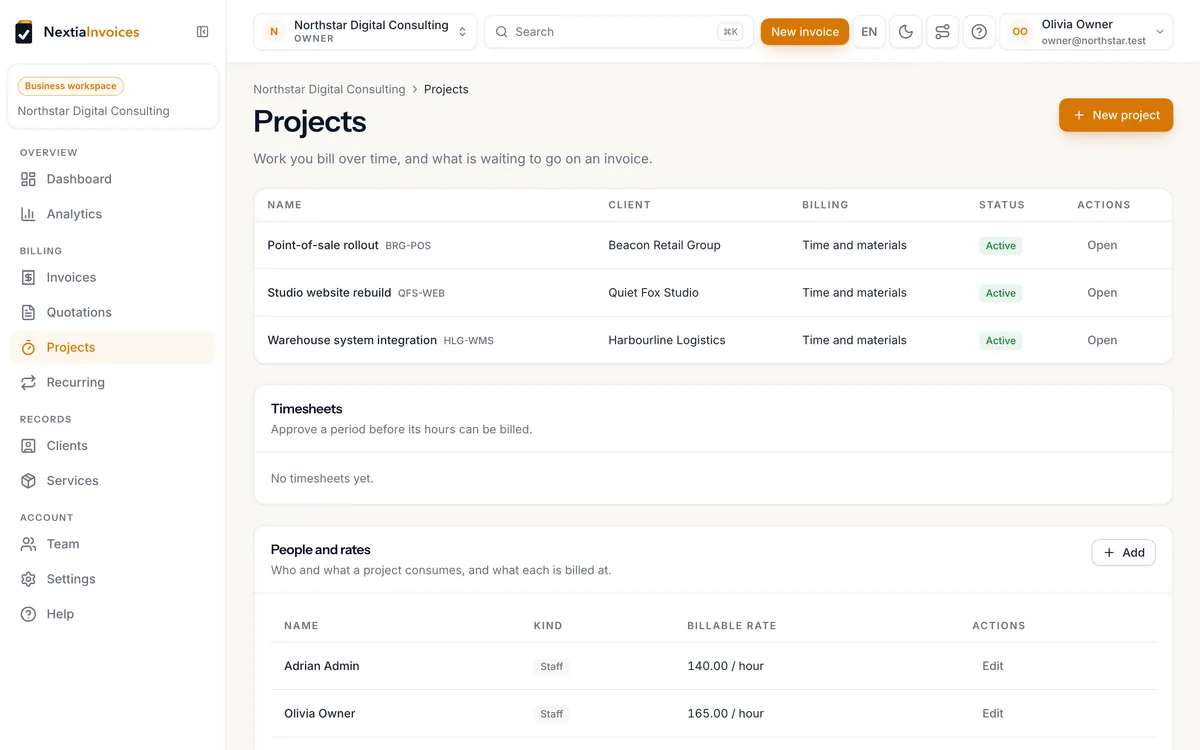The image size is (1200, 750).
Task: Expand the Northstar Digital Consulting workspace switcher
Action: click(365, 32)
